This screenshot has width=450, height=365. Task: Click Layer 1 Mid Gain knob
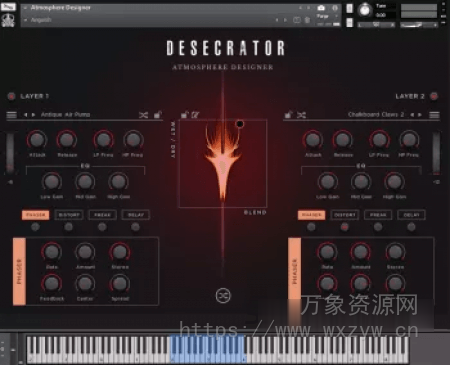(x=85, y=182)
